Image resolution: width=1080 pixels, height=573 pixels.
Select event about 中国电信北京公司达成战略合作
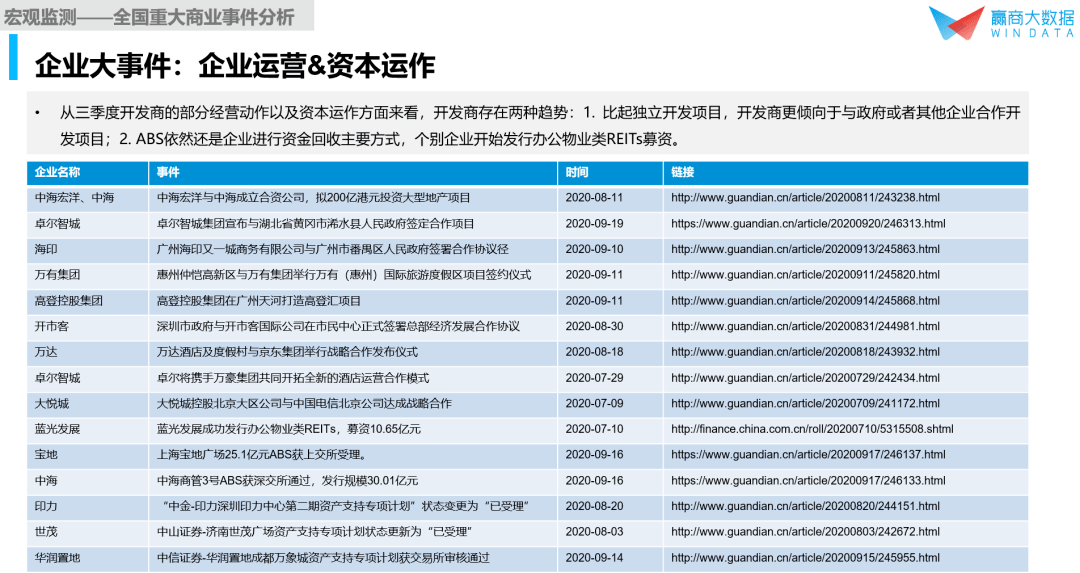pos(304,404)
